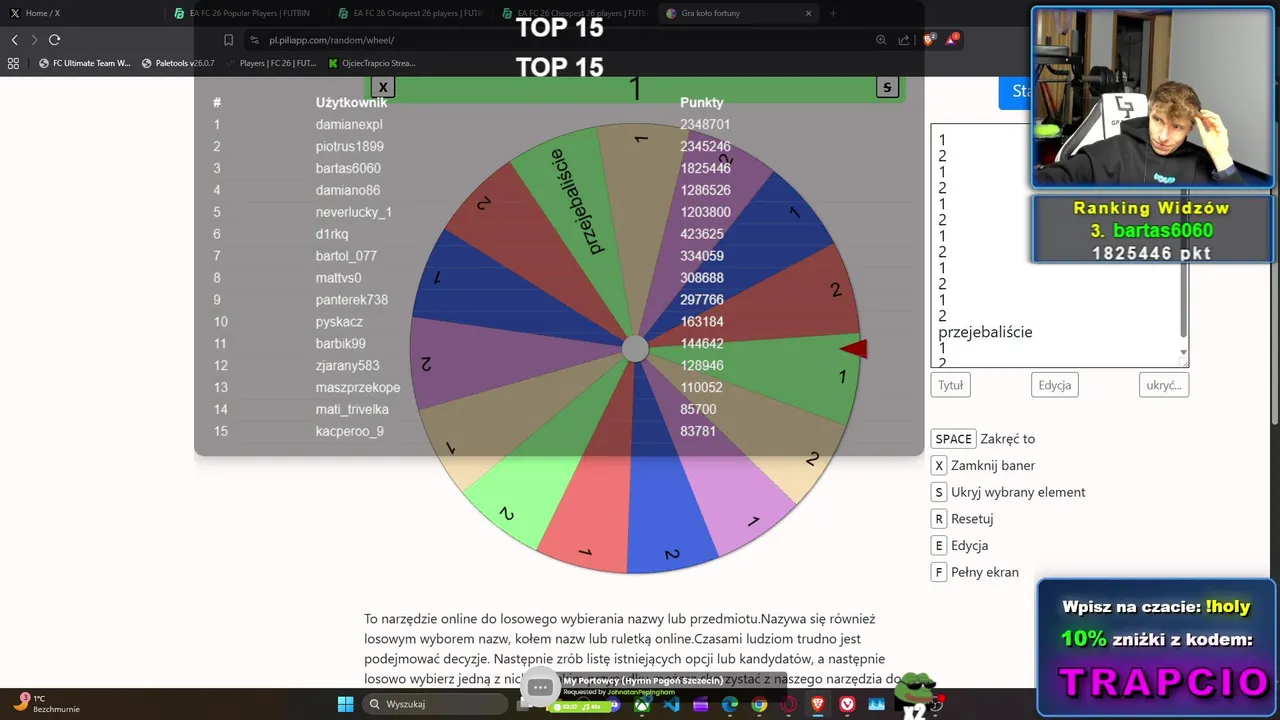Close the banner with the X button
1280x720 pixels.
click(383, 87)
